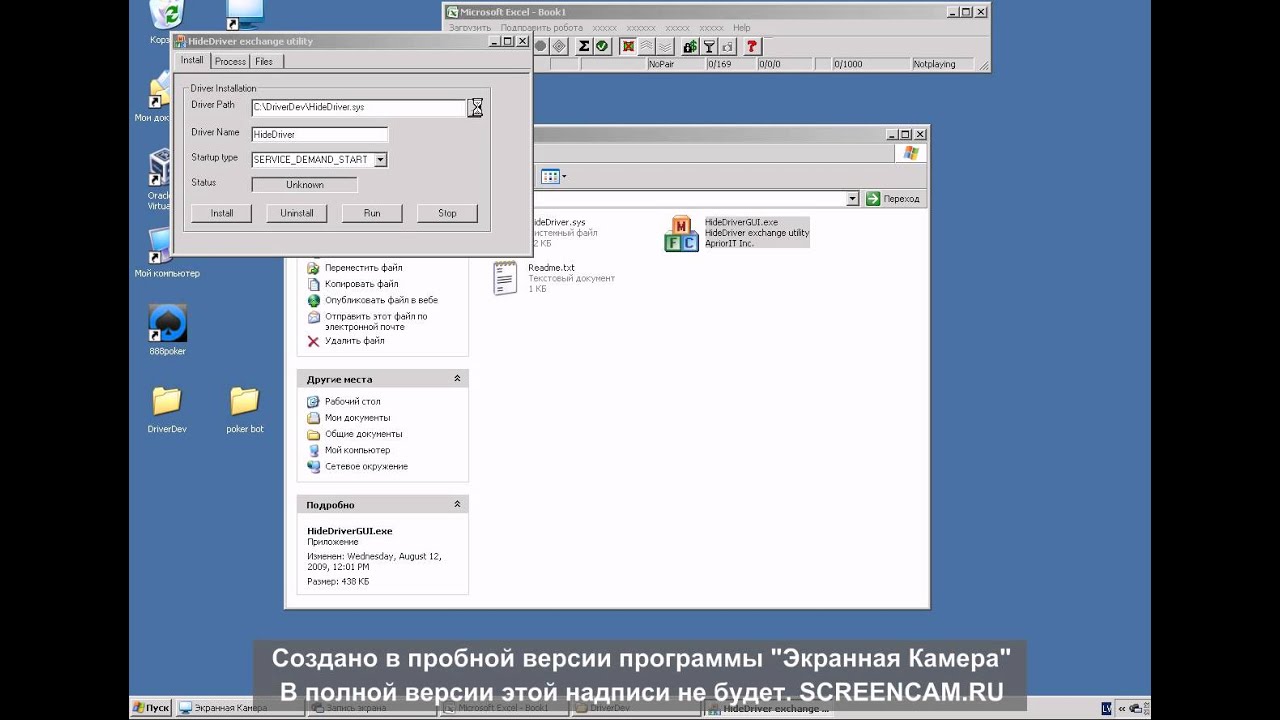Click the Explorer views icon in toolbar
The image size is (1280, 720).
[x=553, y=177]
